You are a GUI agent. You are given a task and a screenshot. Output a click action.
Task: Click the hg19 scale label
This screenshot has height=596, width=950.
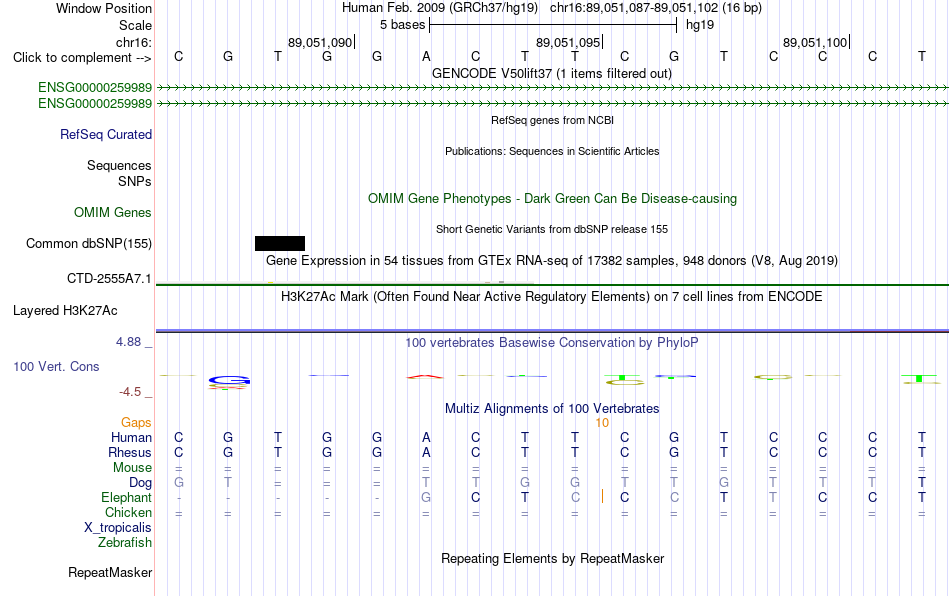coord(700,25)
